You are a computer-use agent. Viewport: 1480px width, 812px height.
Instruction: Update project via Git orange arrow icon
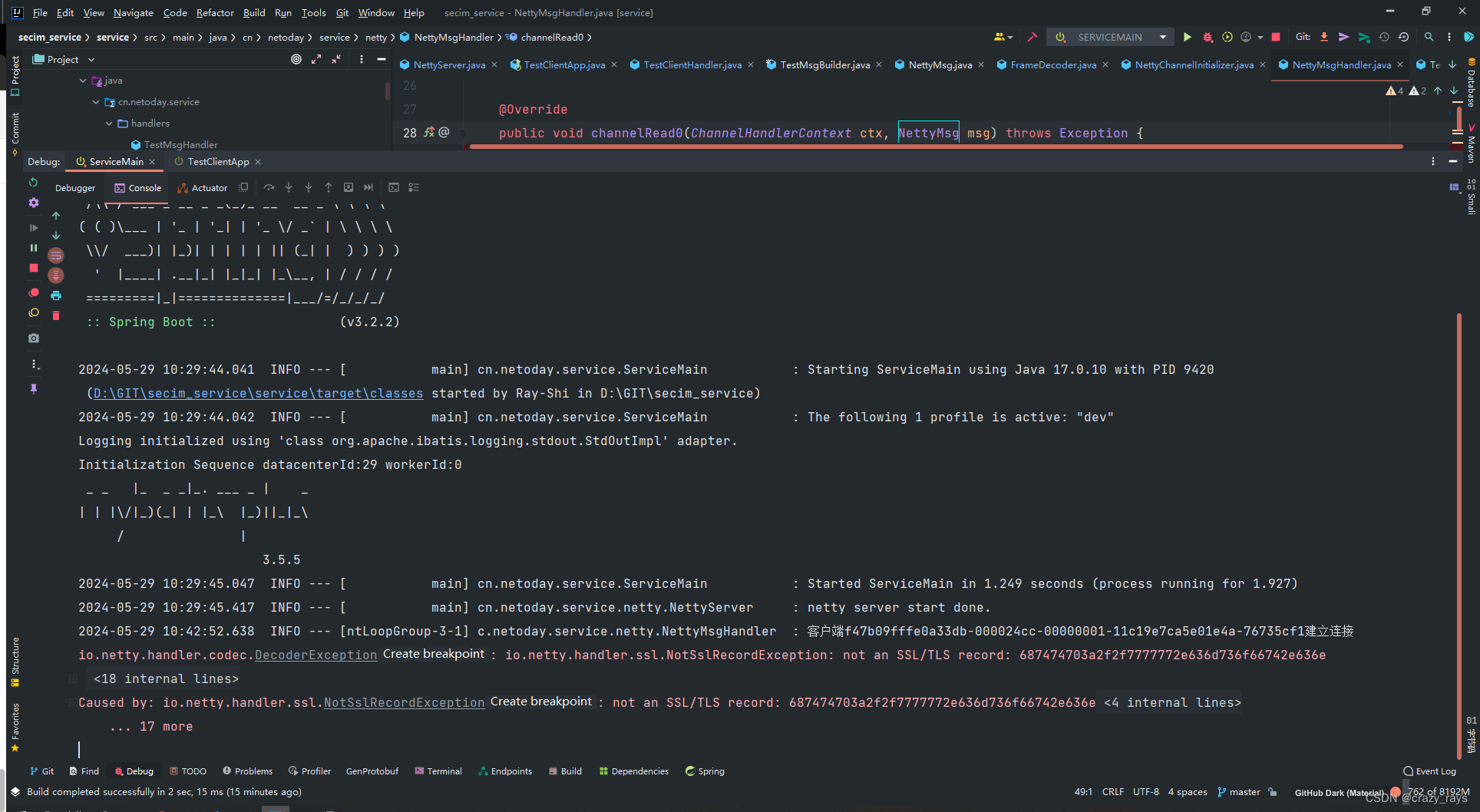(x=1324, y=37)
